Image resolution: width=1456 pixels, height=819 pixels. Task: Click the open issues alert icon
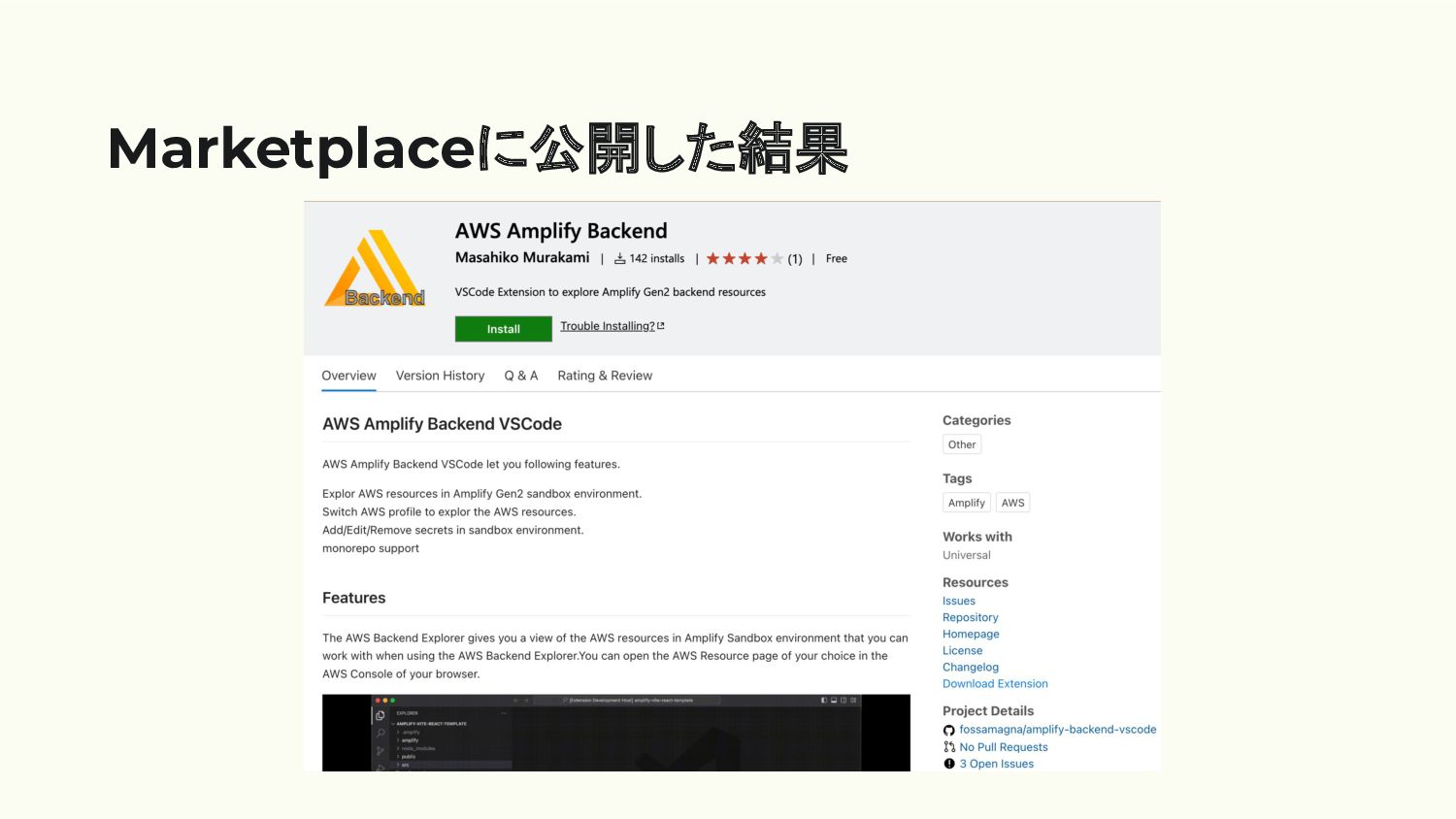[949, 764]
